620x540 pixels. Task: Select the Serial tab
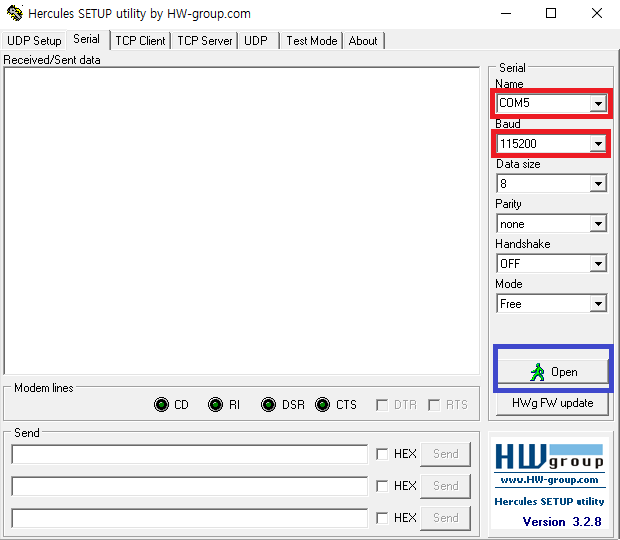(x=87, y=39)
